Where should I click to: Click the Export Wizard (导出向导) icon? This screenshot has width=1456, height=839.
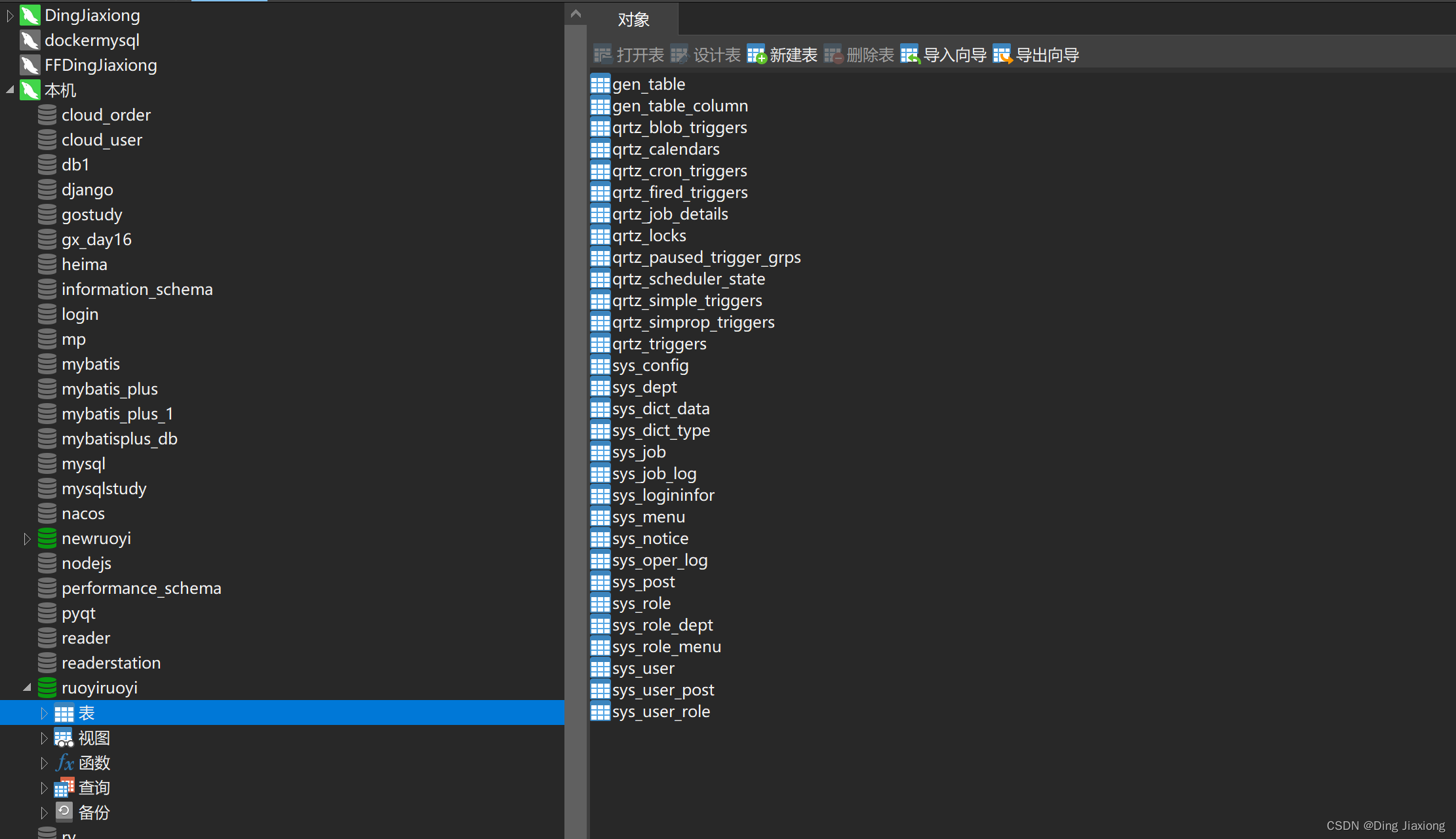coord(1002,55)
